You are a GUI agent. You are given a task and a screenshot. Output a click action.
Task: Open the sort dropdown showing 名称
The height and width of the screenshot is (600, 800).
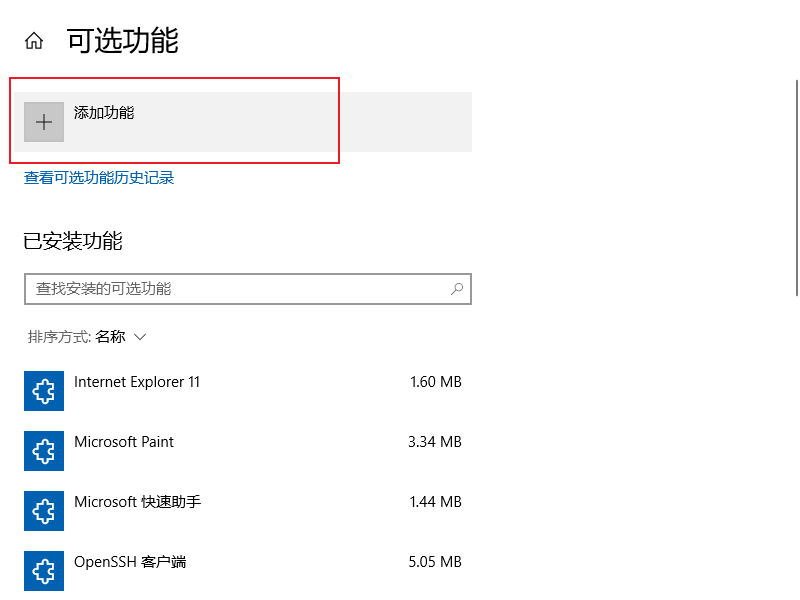(121, 337)
